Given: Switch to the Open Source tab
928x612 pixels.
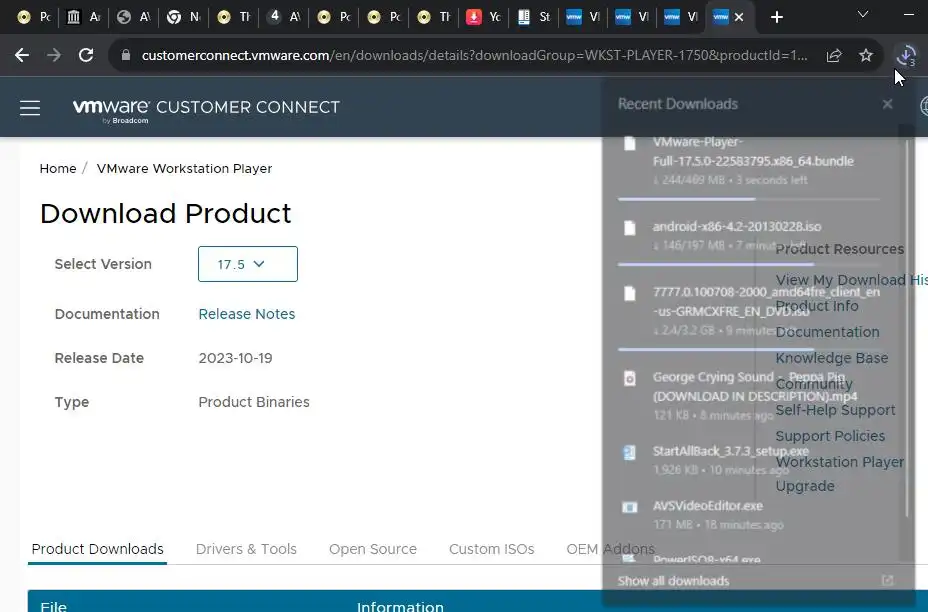Looking at the screenshot, I should (x=373, y=549).
